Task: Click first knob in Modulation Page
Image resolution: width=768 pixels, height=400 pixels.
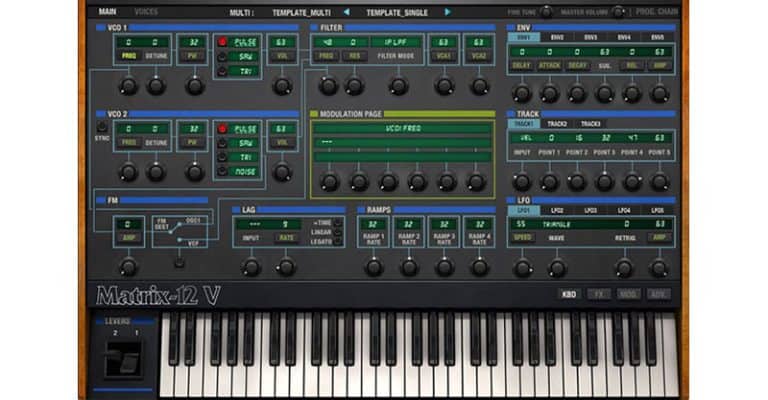Action: 329,182
